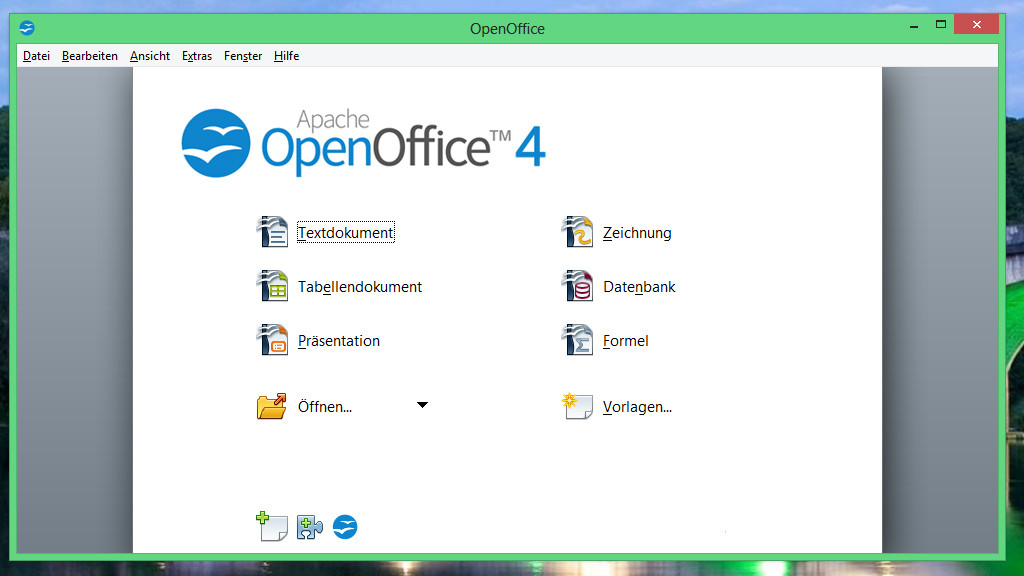Click the Formel sigma icon

[x=577, y=340]
